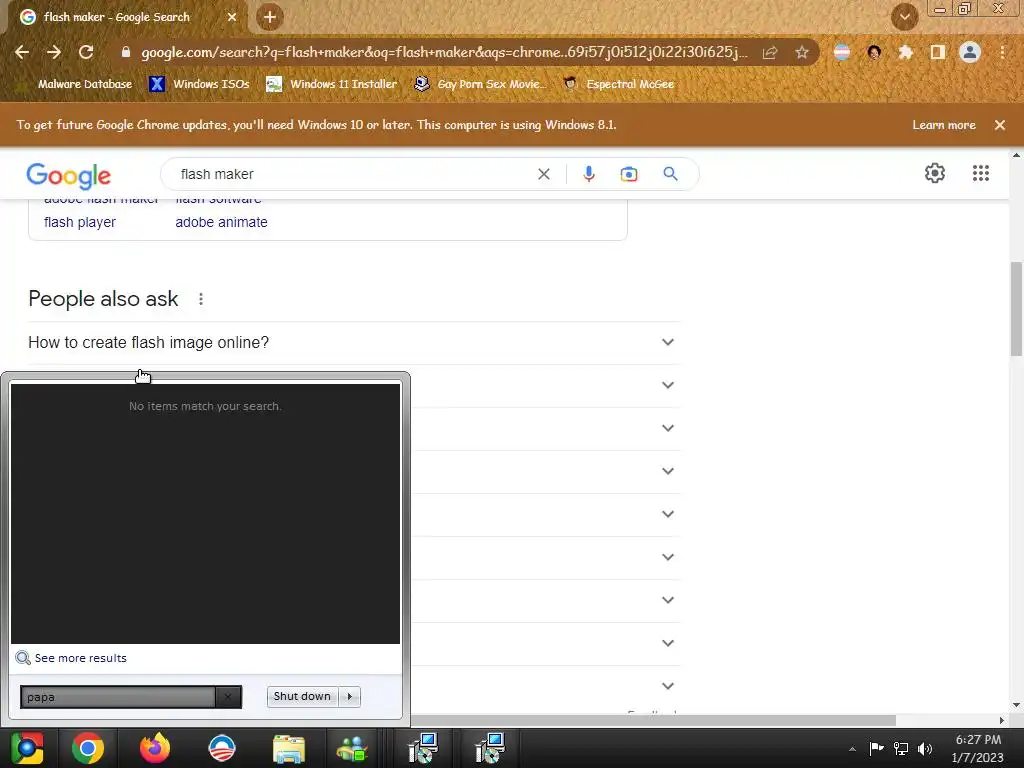Viewport: 1024px width, 768px height.
Task: Expand the fourth People also ask question
Action: pos(667,472)
